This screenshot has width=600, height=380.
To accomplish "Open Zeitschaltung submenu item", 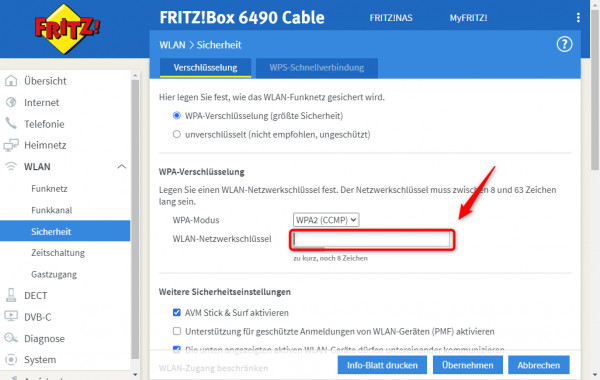I will click(58, 253).
